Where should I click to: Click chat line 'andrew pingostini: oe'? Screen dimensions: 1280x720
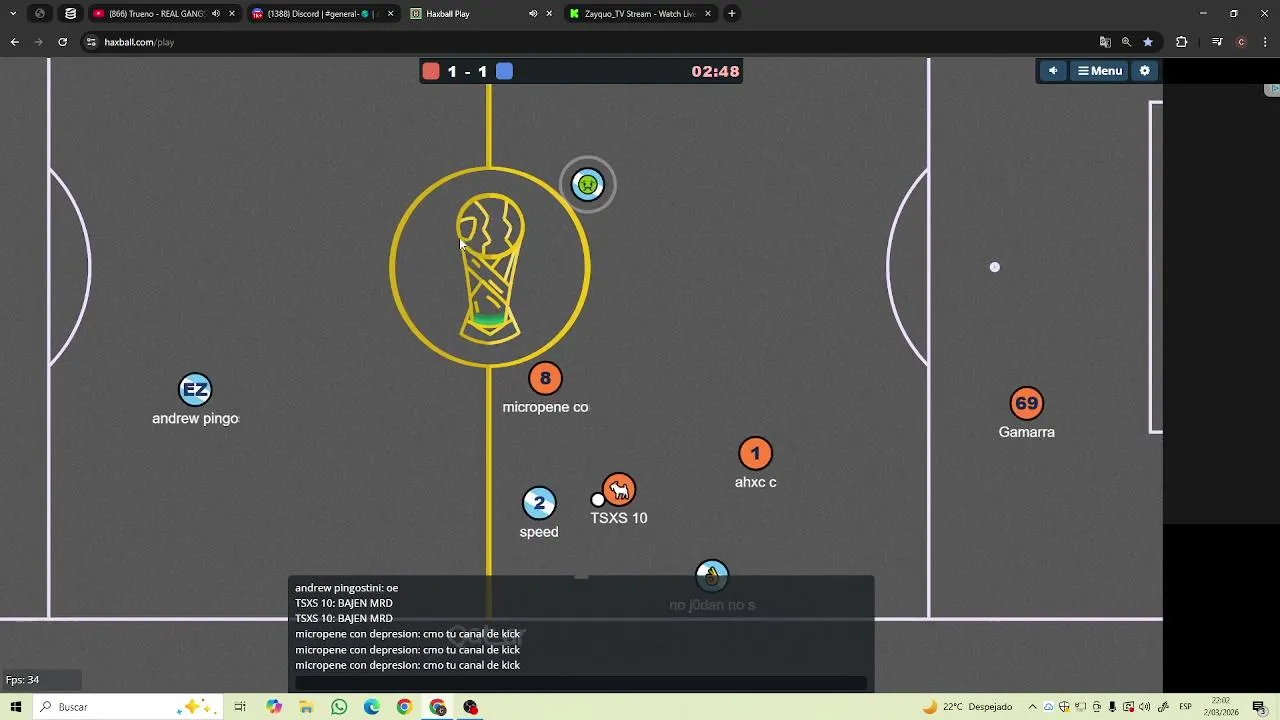pos(346,588)
